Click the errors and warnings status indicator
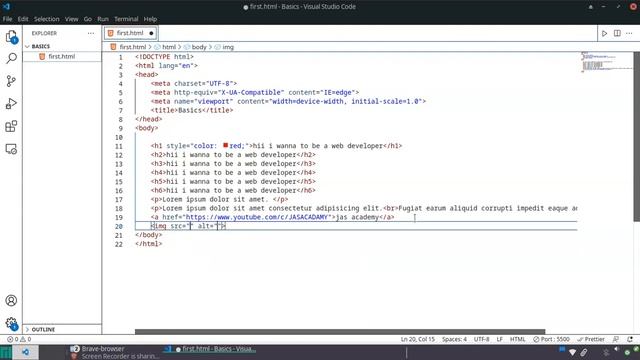Viewport: 640px width, 360px height. pyautogui.click(x=19, y=339)
